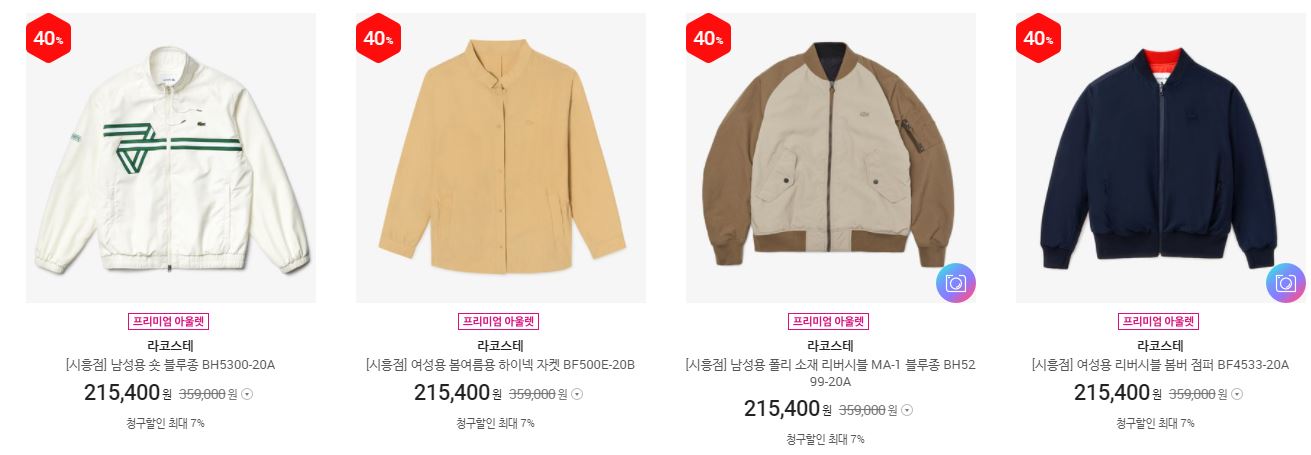Open product title 남성용 숏 블루종 BH5300-20A
The height and width of the screenshot is (455, 1311).
coord(171,365)
